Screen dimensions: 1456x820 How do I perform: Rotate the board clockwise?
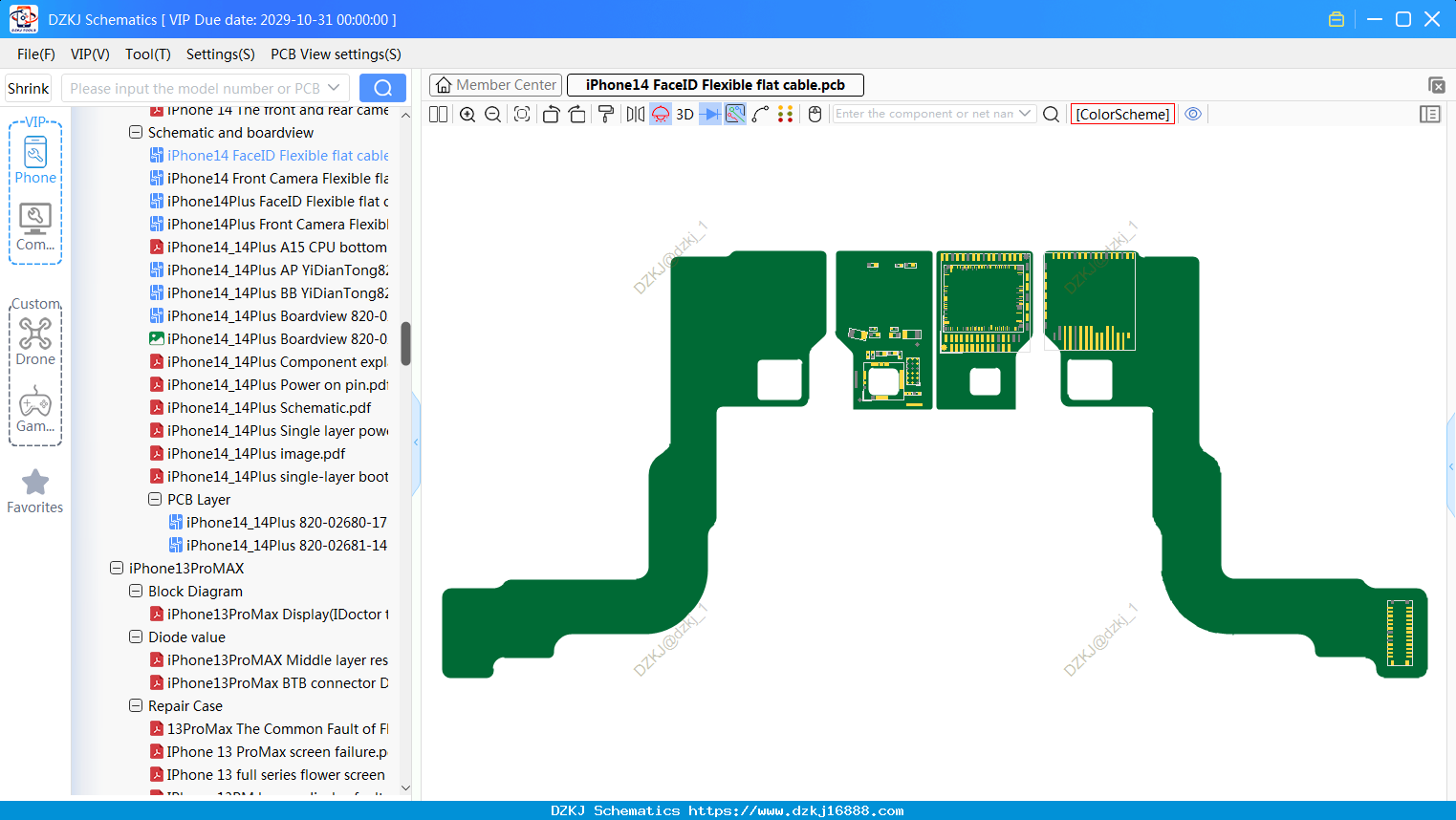point(576,115)
